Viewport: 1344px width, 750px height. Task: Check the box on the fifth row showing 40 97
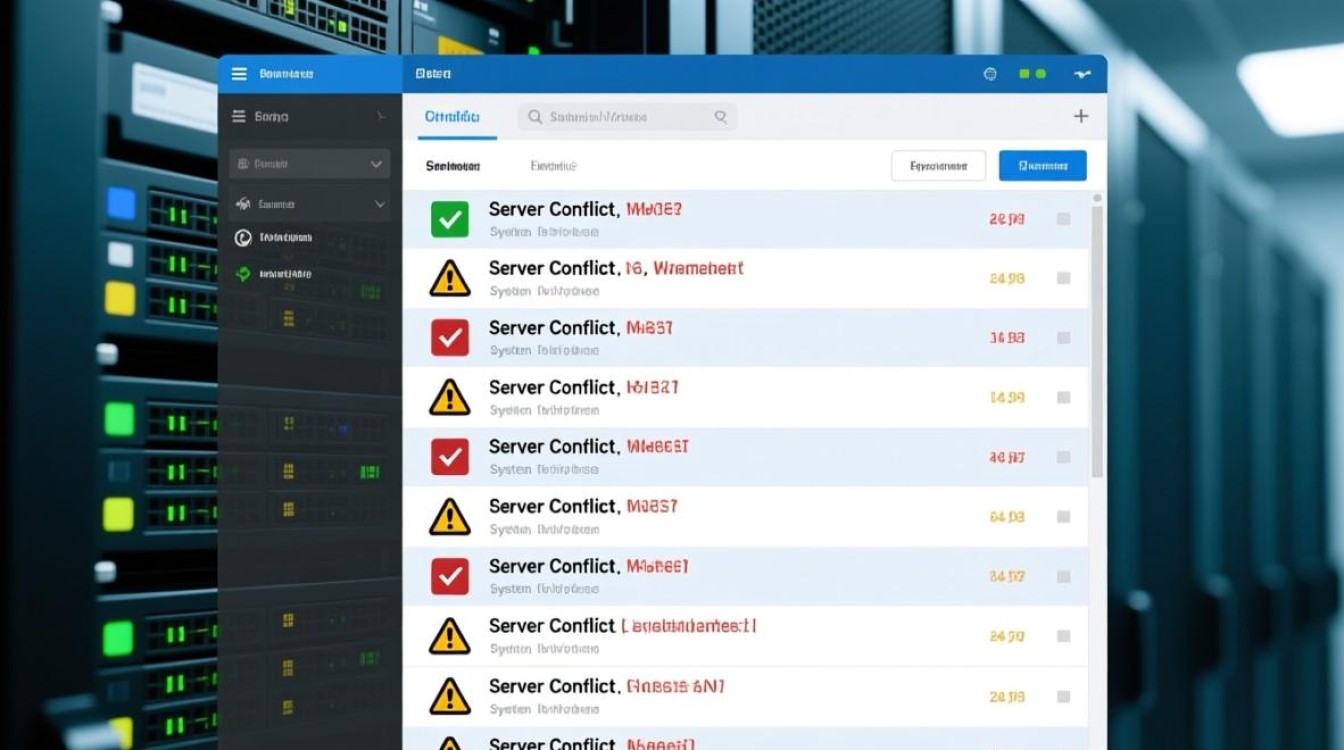click(1063, 457)
